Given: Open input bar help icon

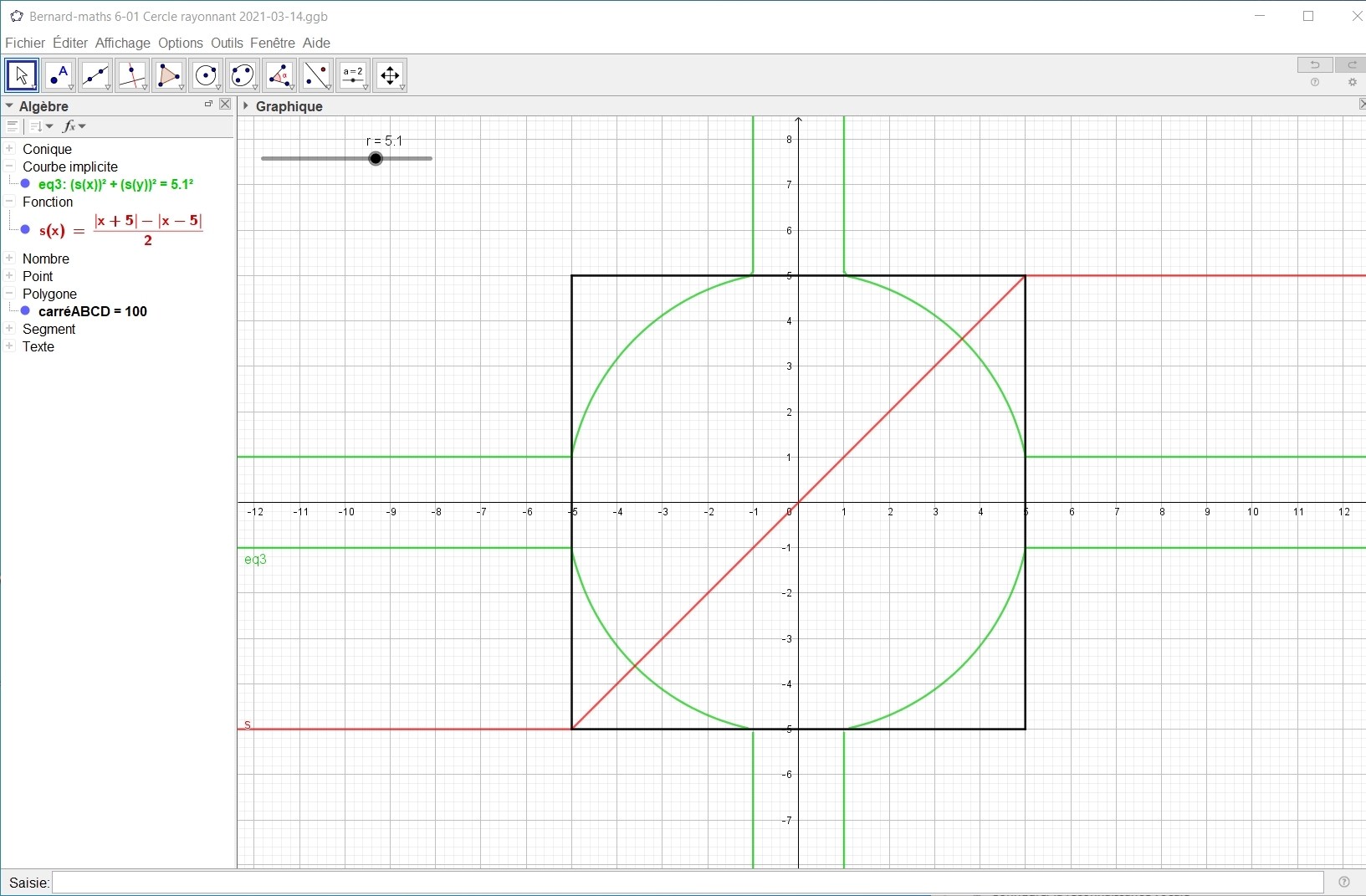Looking at the screenshot, I should (x=1344, y=882).
